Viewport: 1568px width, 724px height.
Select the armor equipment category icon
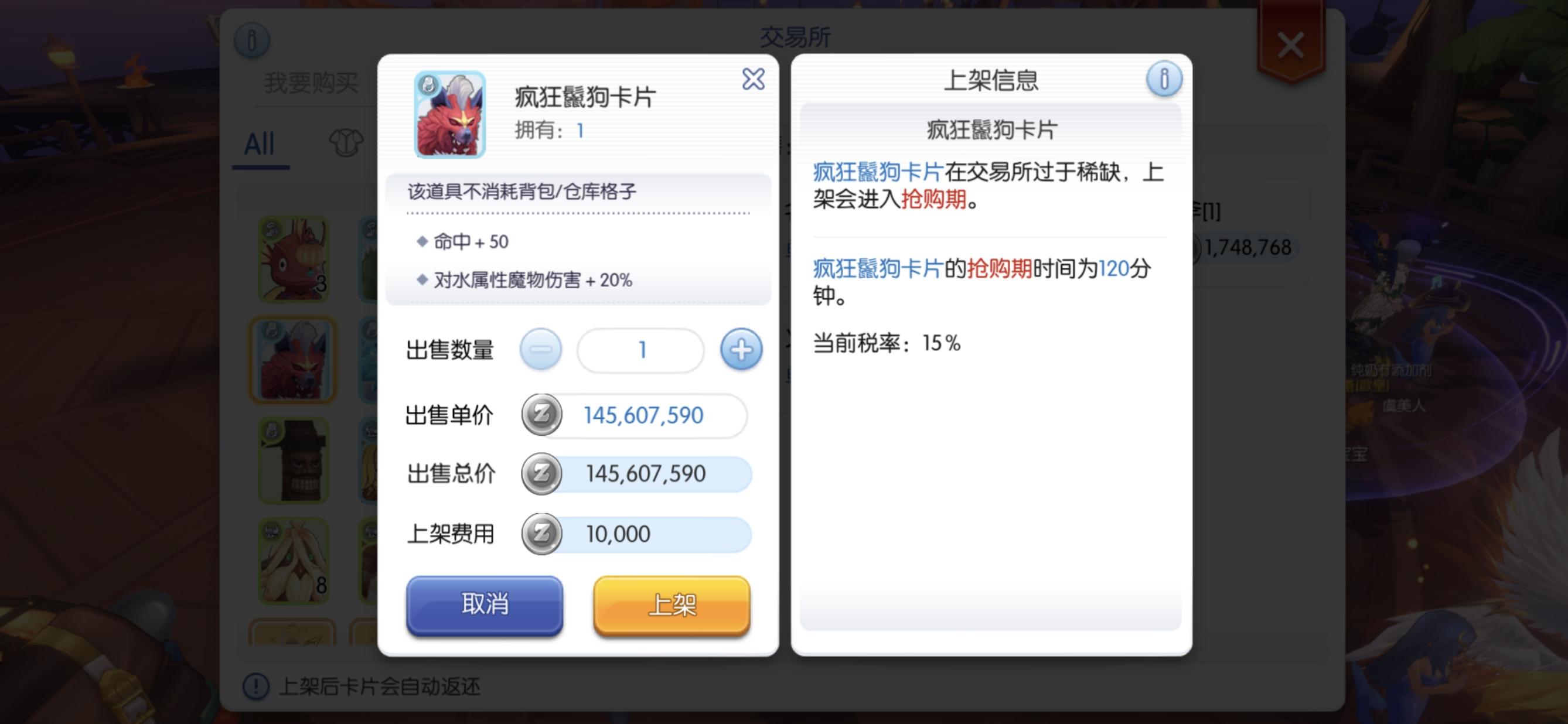(346, 144)
